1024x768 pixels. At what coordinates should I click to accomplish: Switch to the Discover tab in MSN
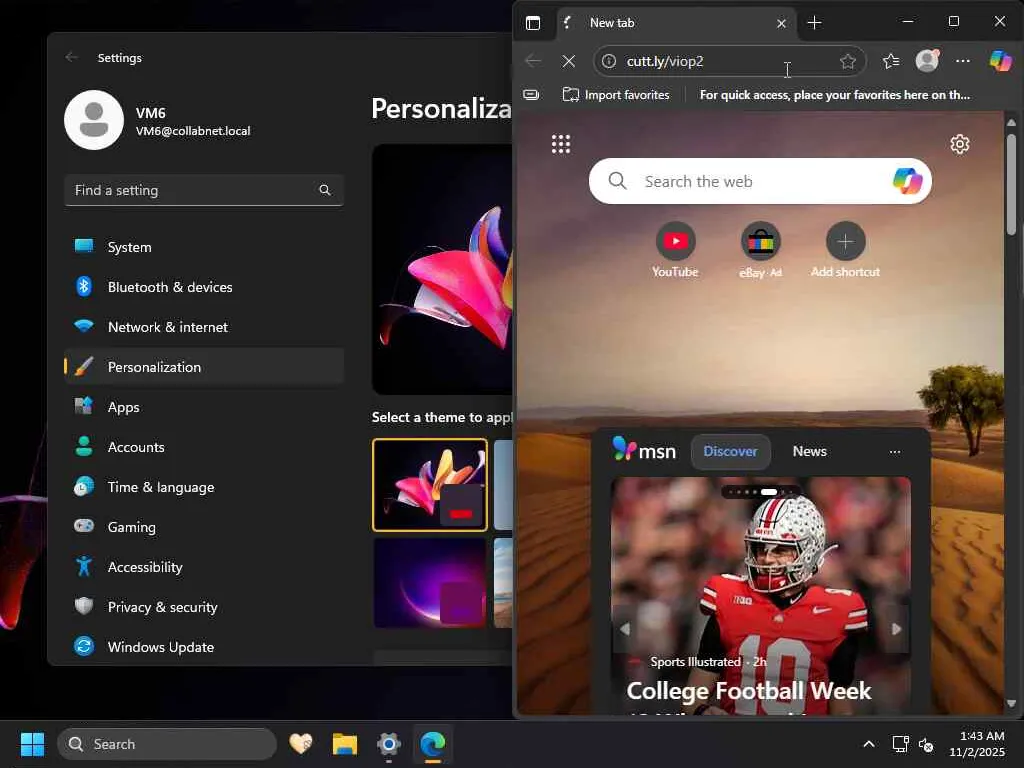[x=730, y=451]
